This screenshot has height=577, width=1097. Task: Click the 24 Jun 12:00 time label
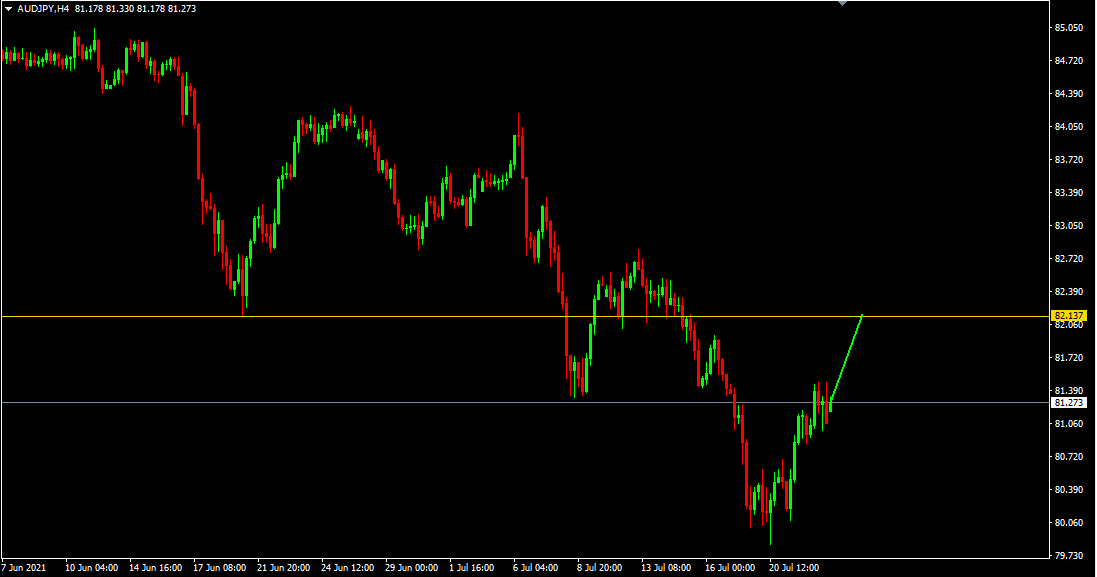pos(348,568)
